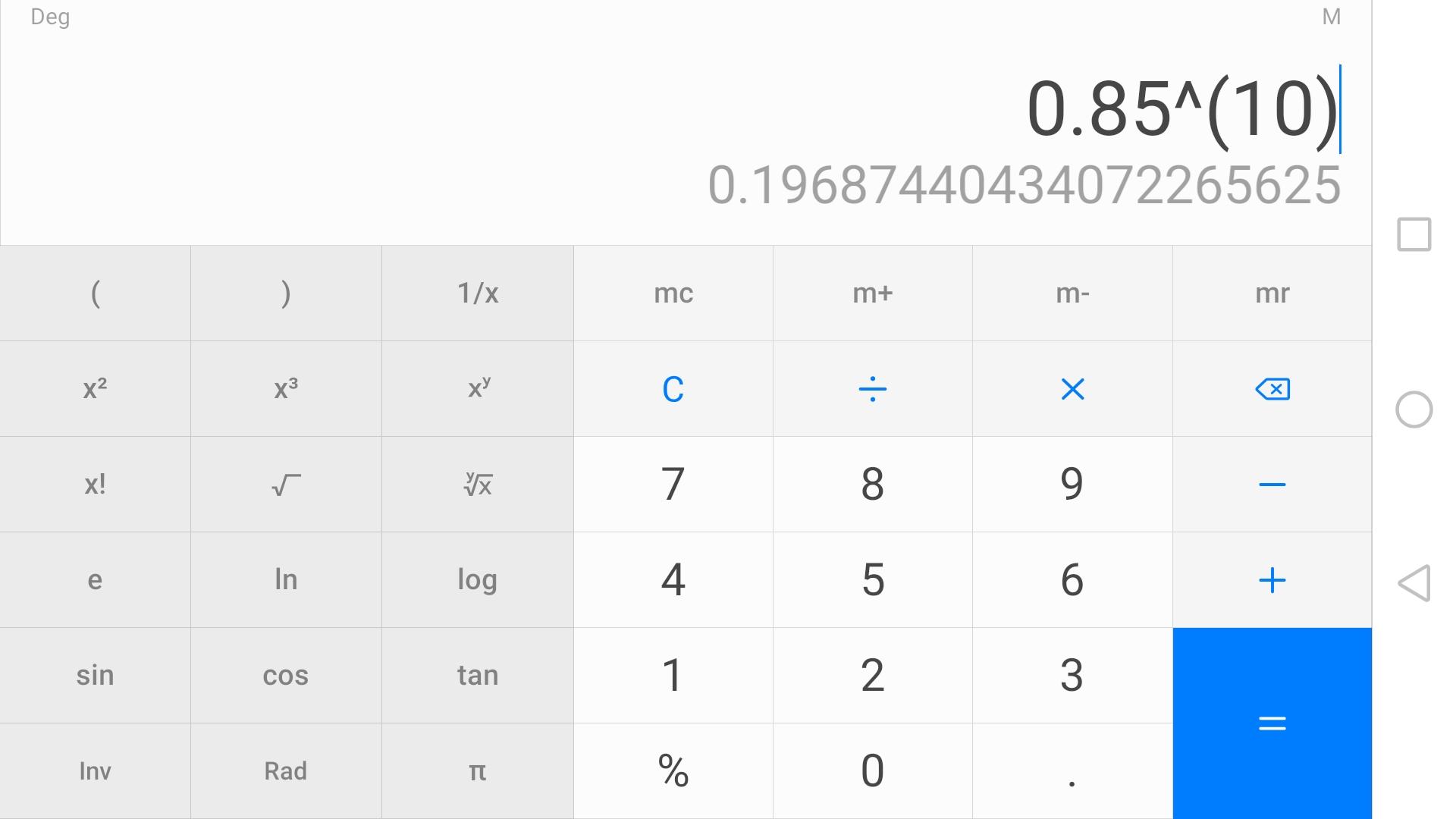
Task: Tap the division operator symbol
Action: point(872,389)
